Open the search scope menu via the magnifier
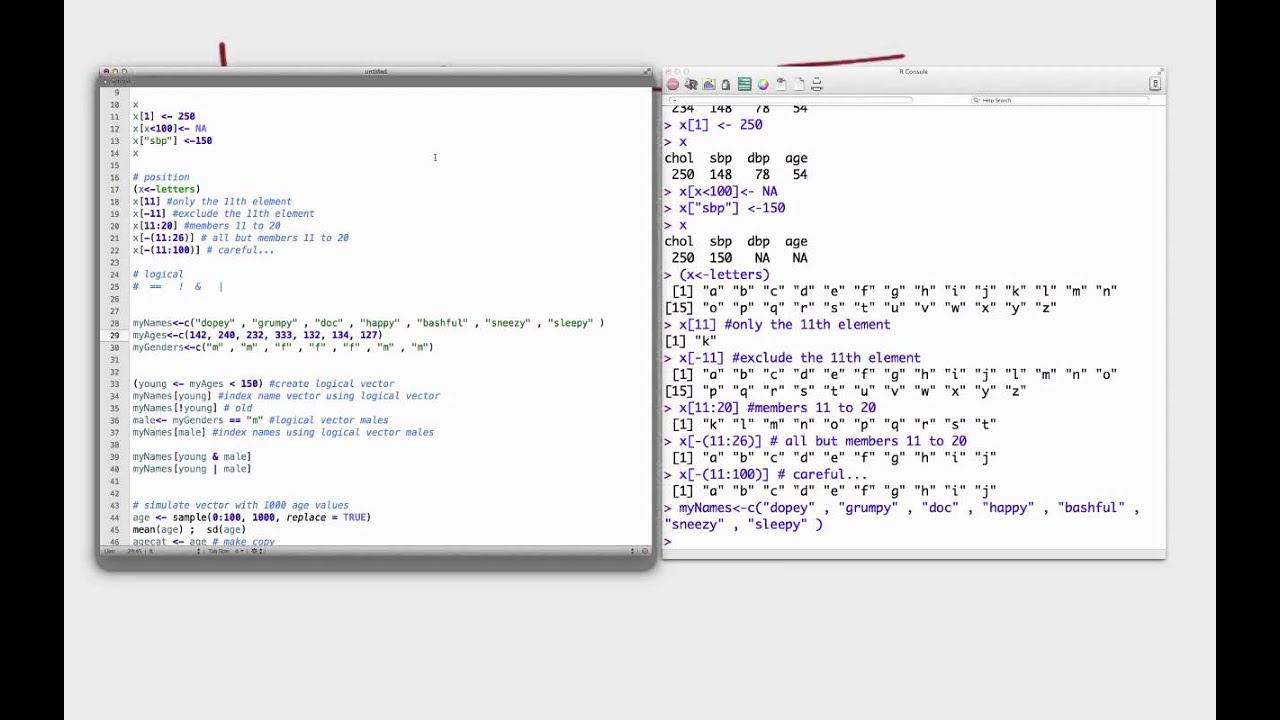The image size is (1280, 720). coord(976,100)
